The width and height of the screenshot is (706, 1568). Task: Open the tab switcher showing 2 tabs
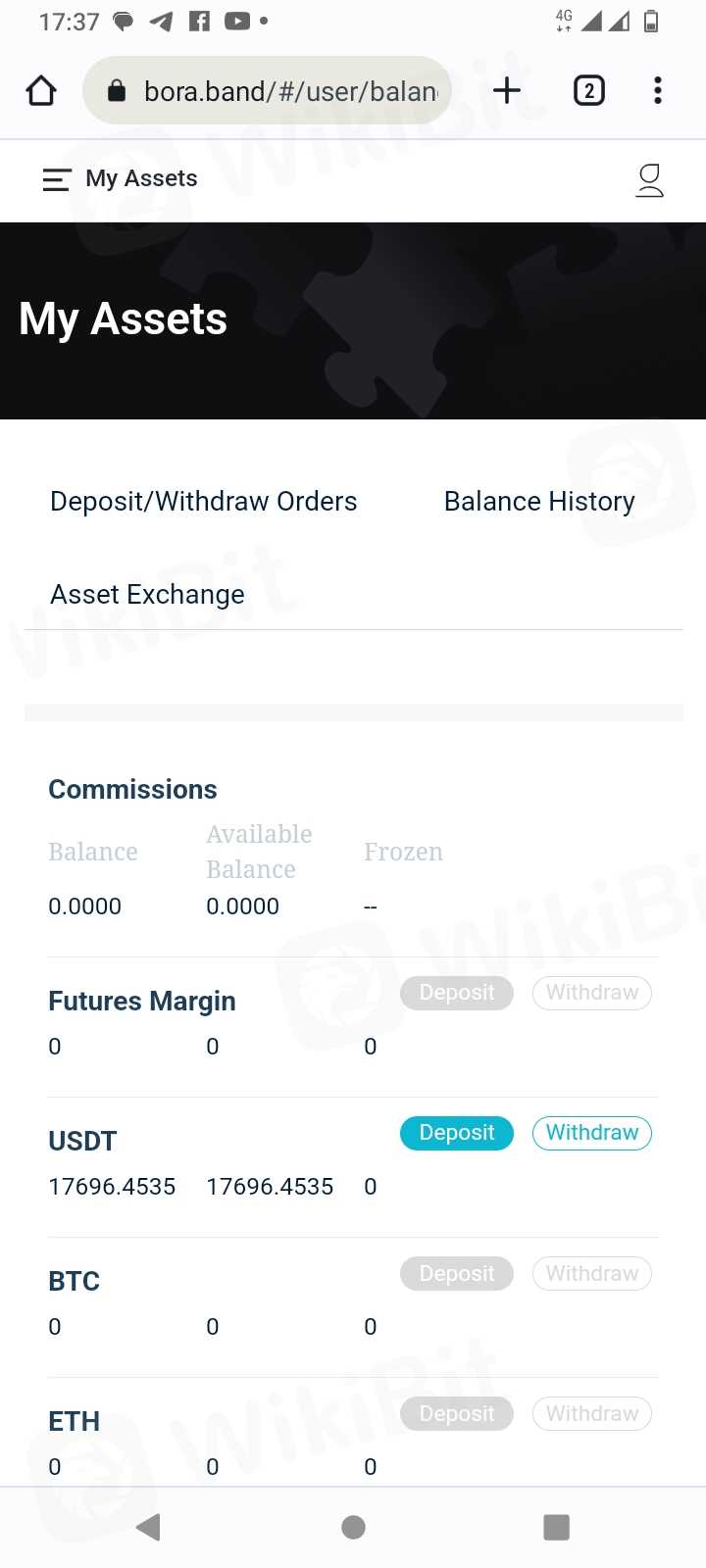(x=588, y=91)
